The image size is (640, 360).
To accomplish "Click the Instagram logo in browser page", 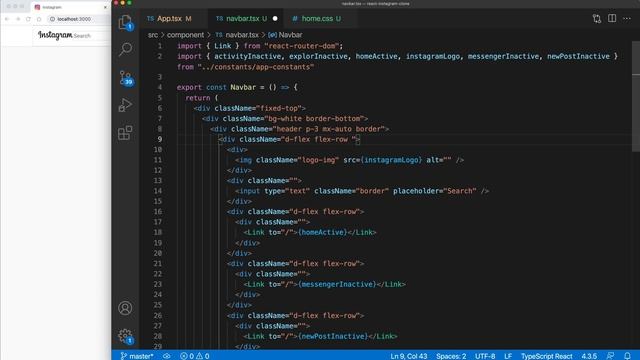I will (55, 35).
